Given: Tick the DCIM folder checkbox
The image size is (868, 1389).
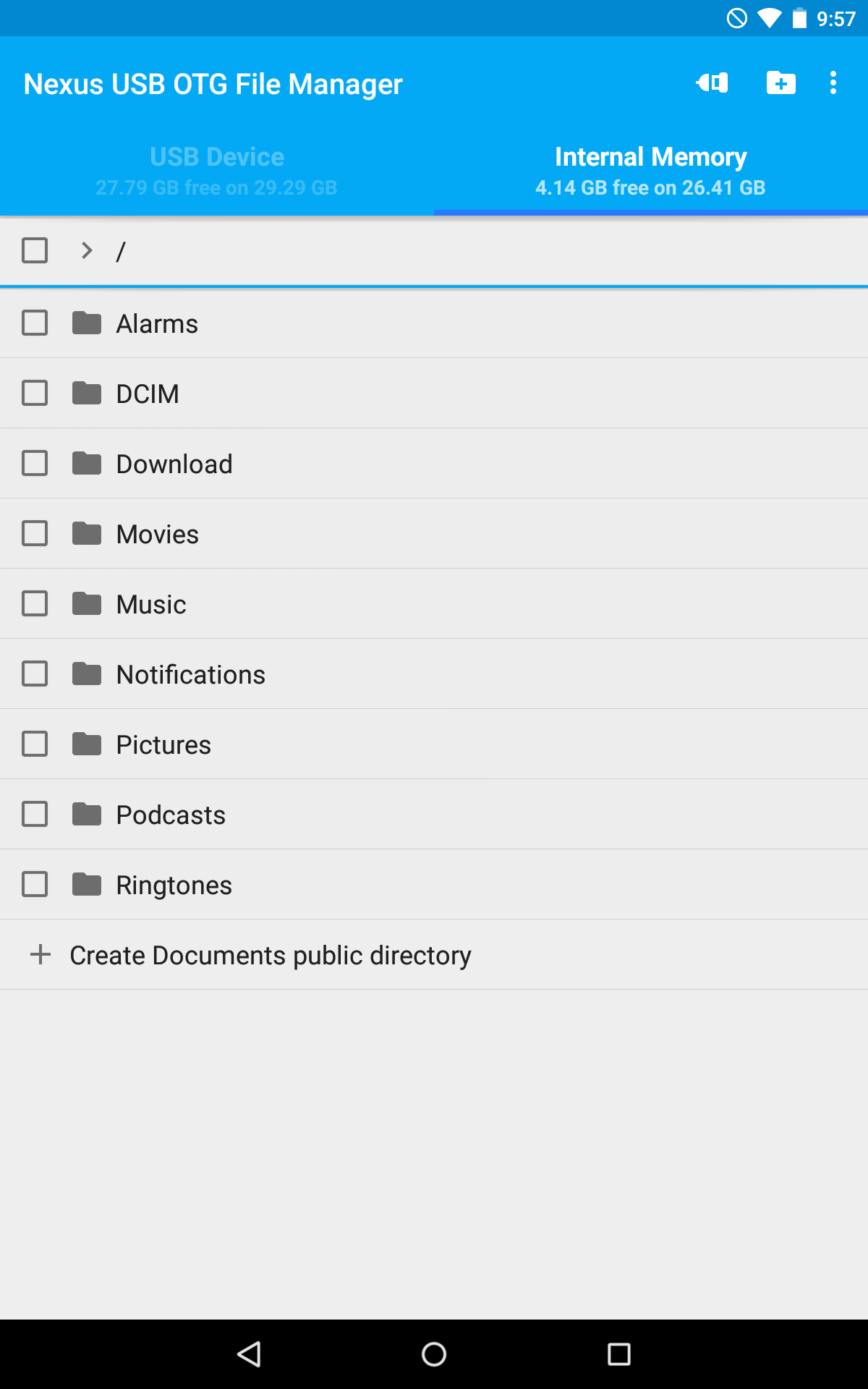Looking at the screenshot, I should coord(35,393).
